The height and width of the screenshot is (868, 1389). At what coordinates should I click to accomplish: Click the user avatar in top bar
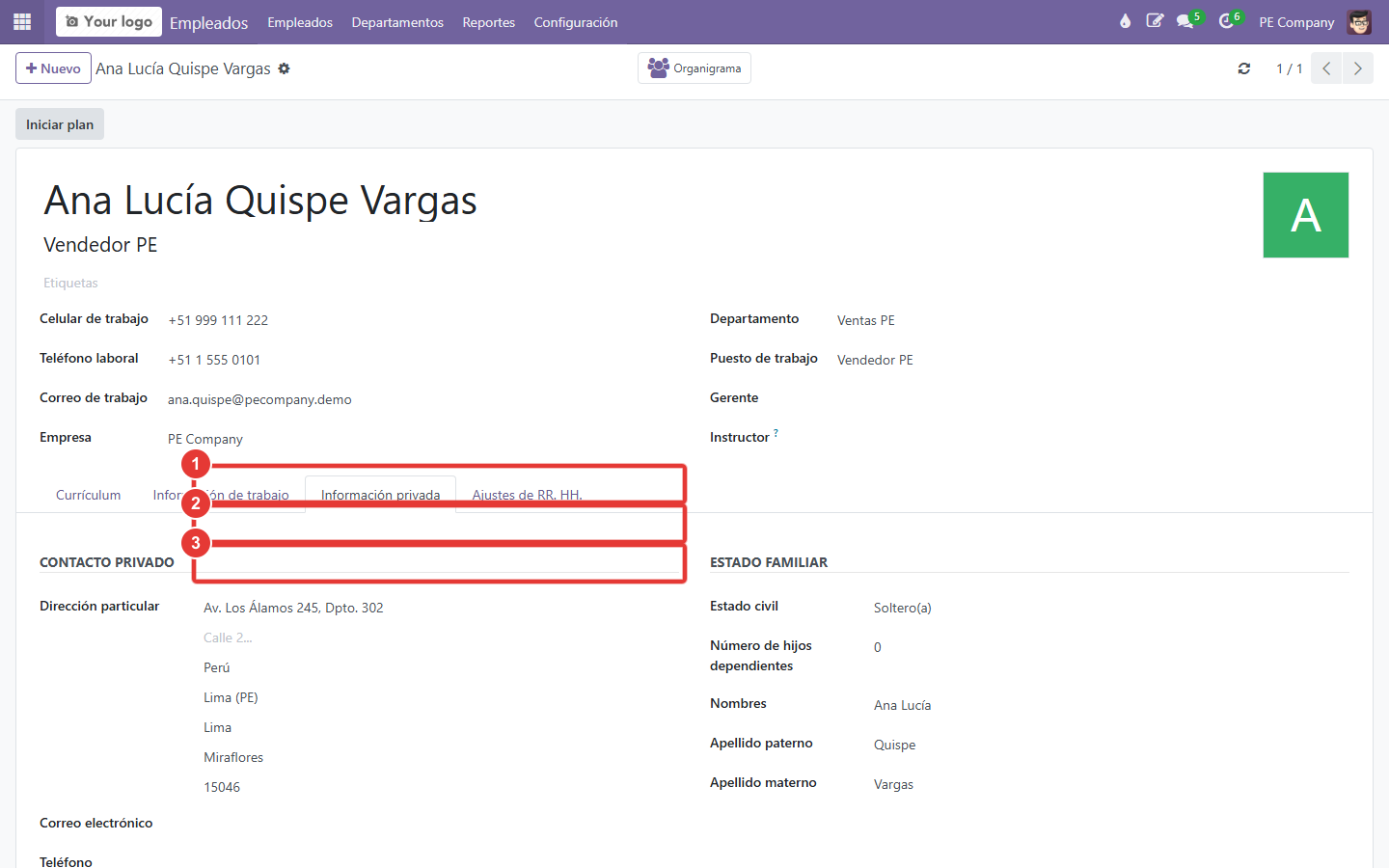(x=1359, y=22)
